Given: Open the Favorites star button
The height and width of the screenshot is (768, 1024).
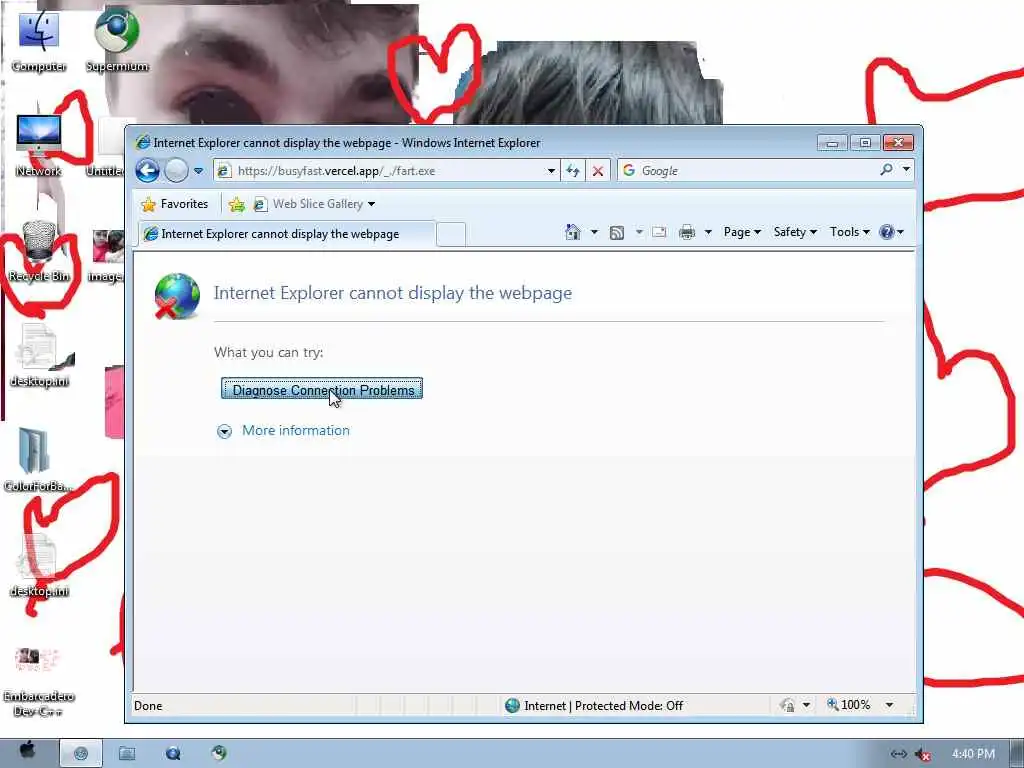Looking at the screenshot, I should coord(175,204).
